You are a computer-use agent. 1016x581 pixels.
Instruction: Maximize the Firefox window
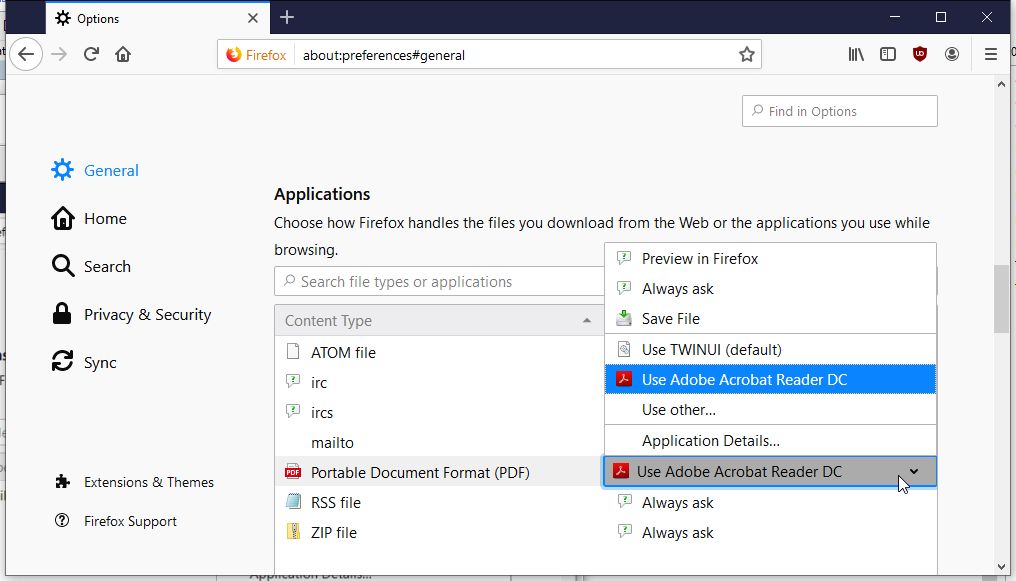[941, 17]
